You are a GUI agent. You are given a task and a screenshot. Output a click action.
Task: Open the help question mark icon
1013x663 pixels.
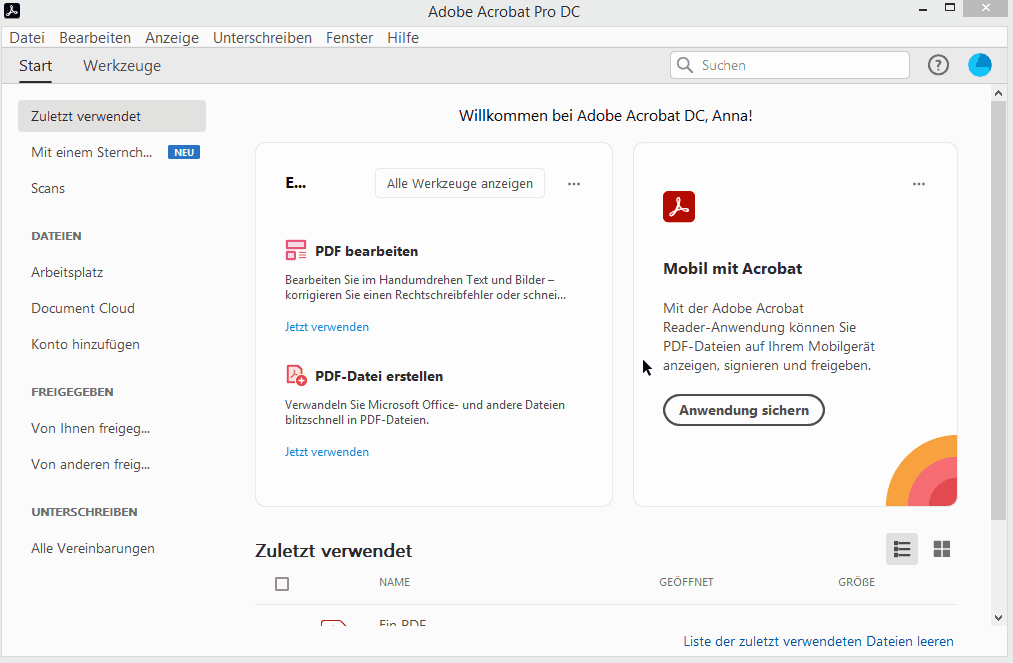coord(938,65)
